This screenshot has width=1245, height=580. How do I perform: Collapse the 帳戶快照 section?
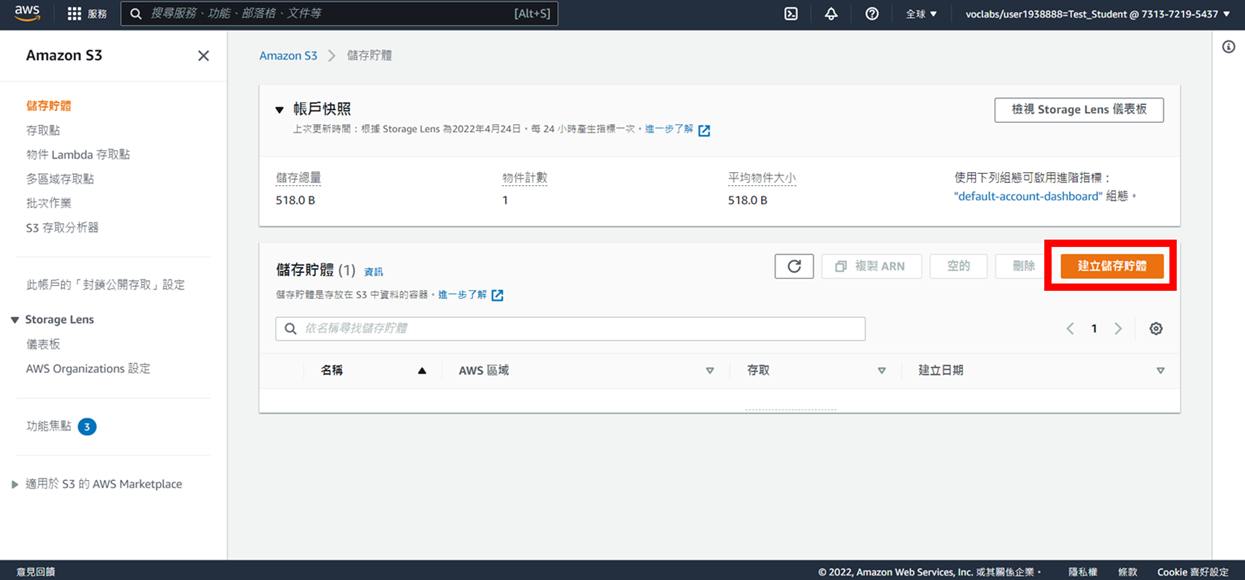click(280, 110)
